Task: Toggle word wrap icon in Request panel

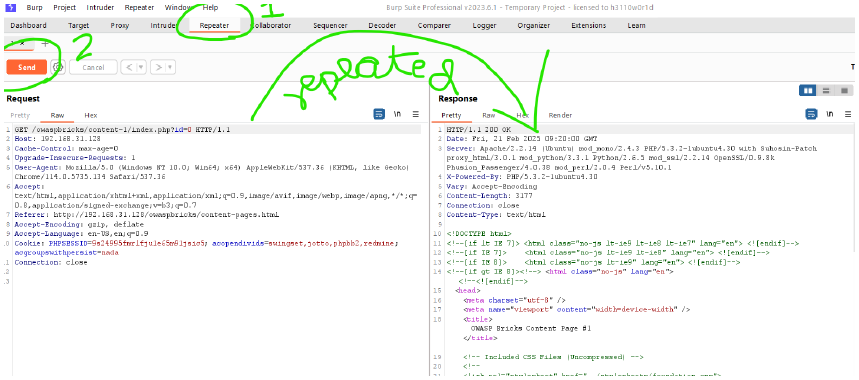Action: [x=379, y=114]
